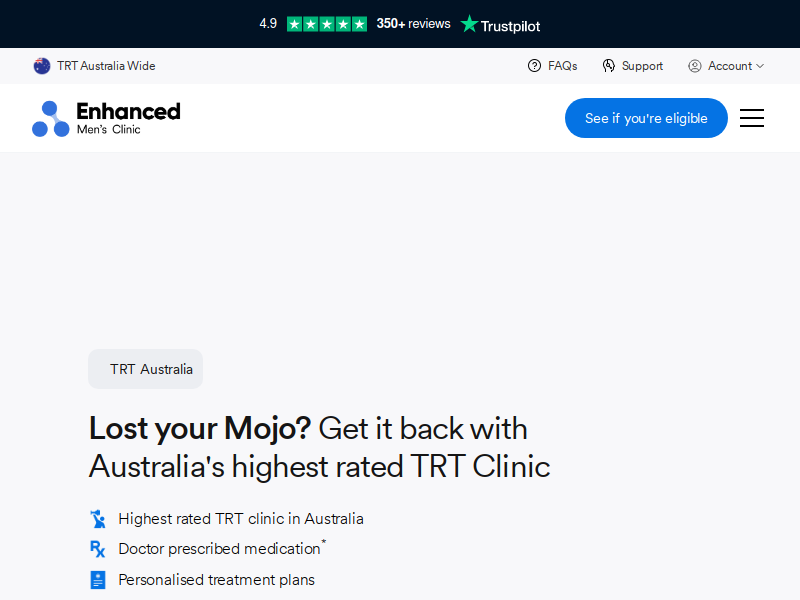Click the TRT Australia tag badge
The image size is (800, 600).
click(145, 369)
